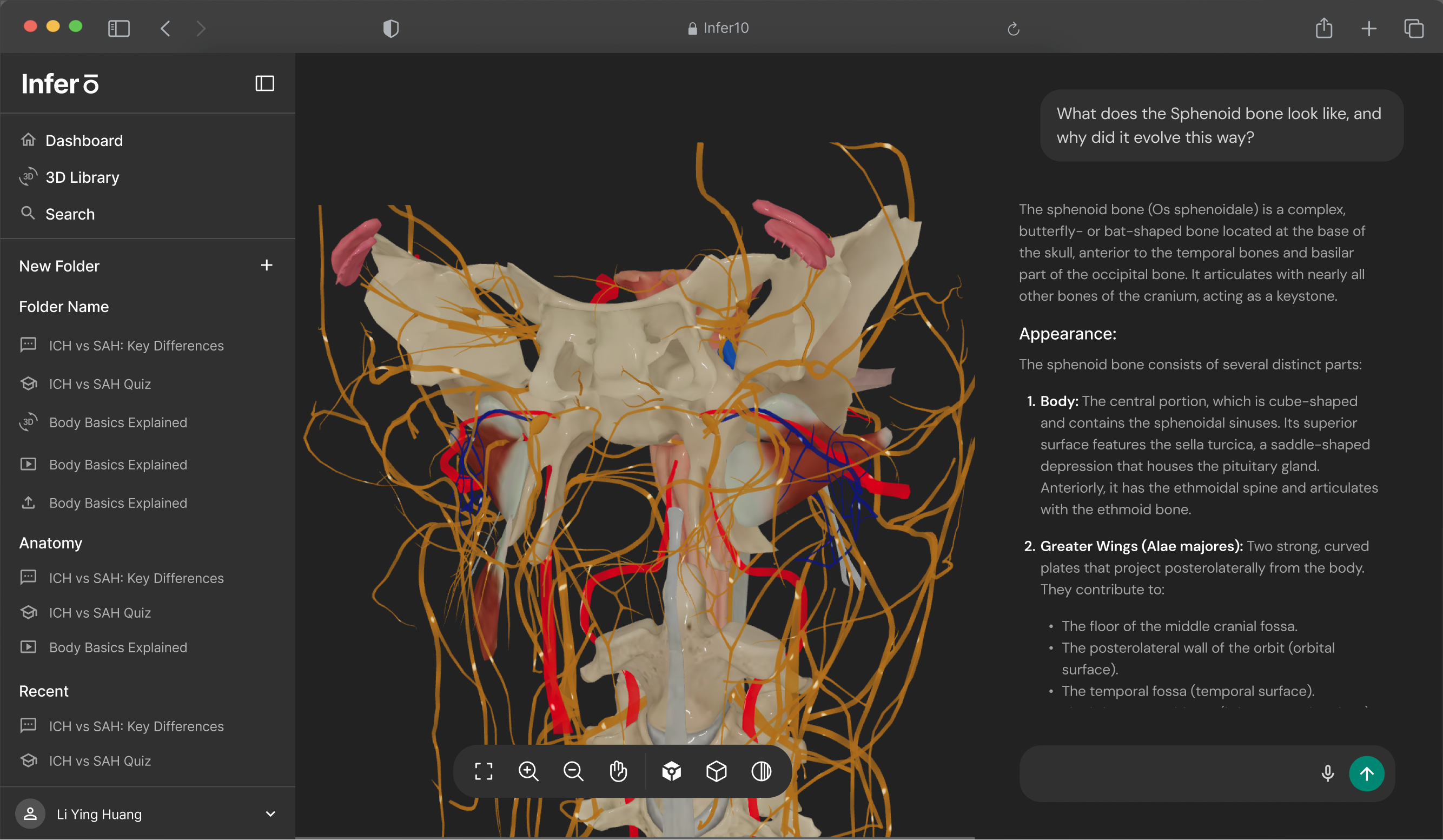This screenshot has height=840, width=1443.
Task: Zoom out of the 3D model
Action: [x=573, y=771]
